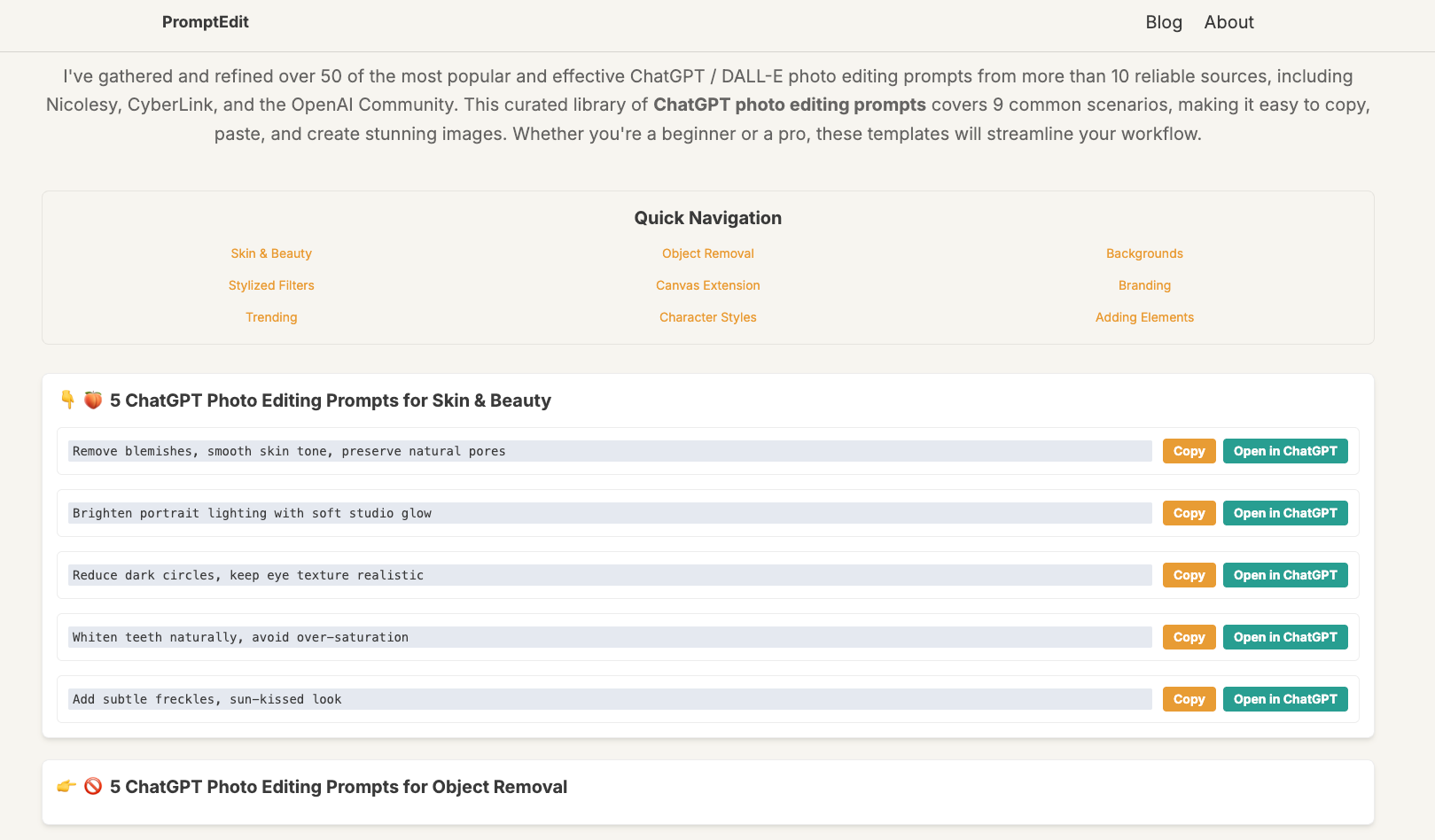Screen dimensions: 1435x840
Task: Click the prohibited sign emoji by Object Removal
Action: tap(93, 787)
